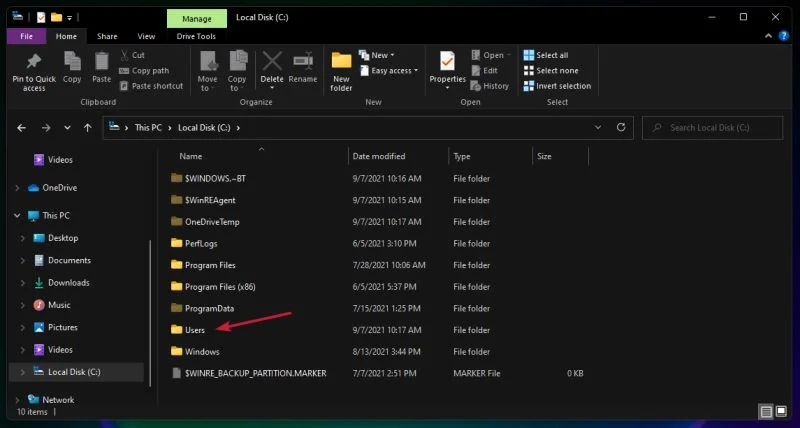800x428 pixels.
Task: Expand the OneDrive tree node
Action: [17, 188]
